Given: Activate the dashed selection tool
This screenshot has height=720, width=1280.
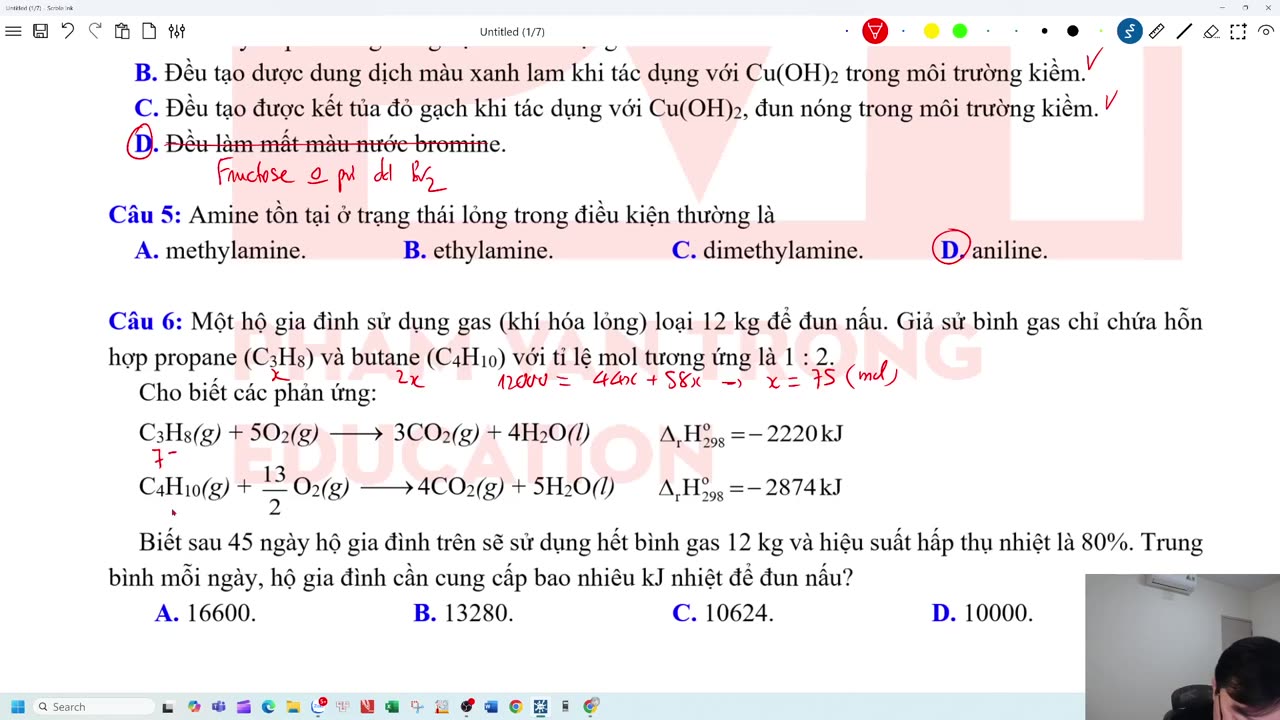Looking at the screenshot, I should click(x=1239, y=31).
